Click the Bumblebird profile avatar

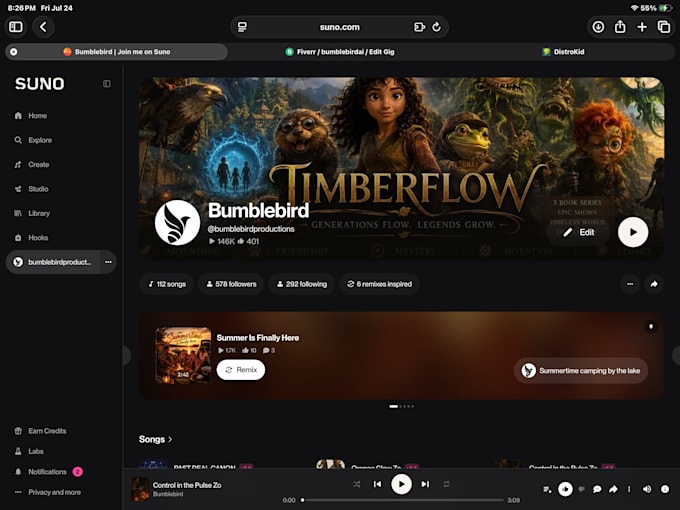pos(177,222)
